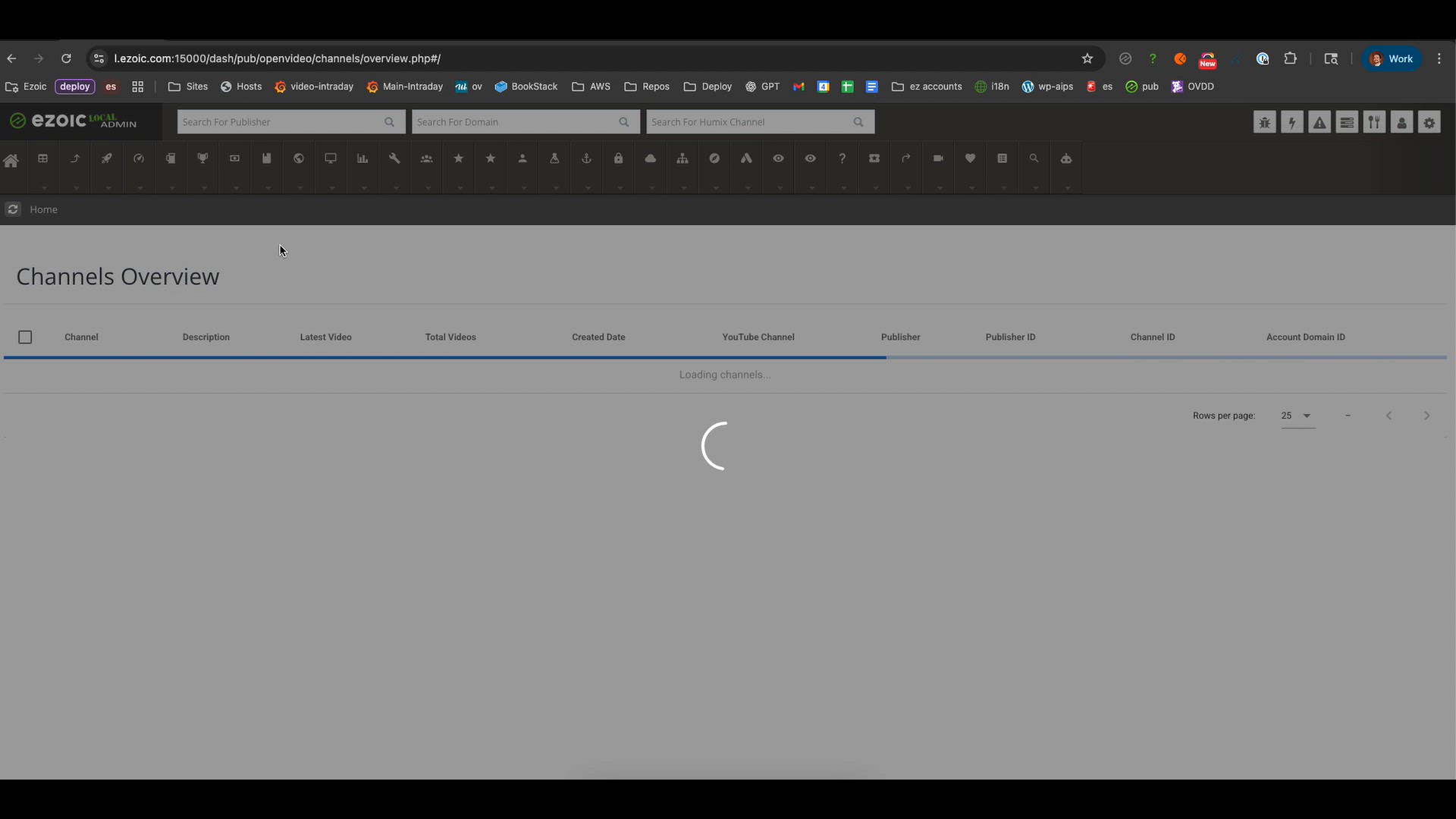Open the Rows per page dropdown
Image resolution: width=1456 pixels, height=819 pixels.
1298,416
